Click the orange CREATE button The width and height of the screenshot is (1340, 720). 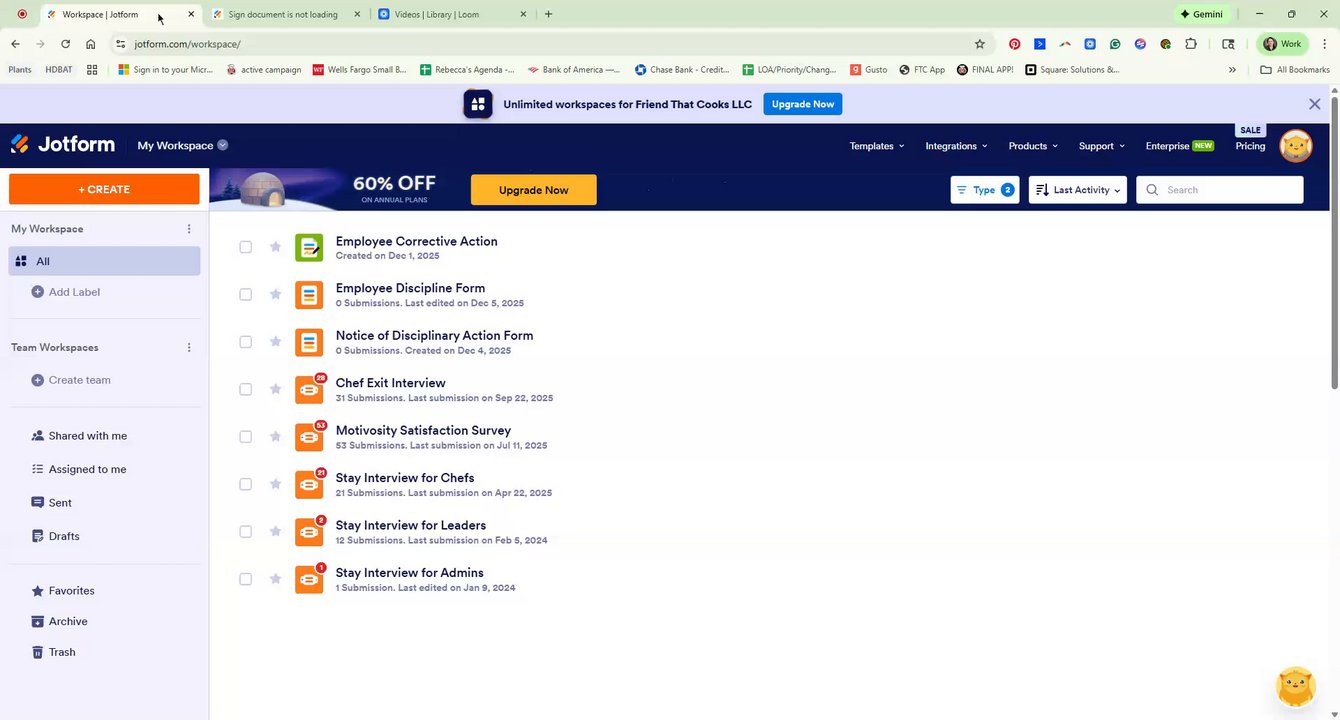(104, 189)
